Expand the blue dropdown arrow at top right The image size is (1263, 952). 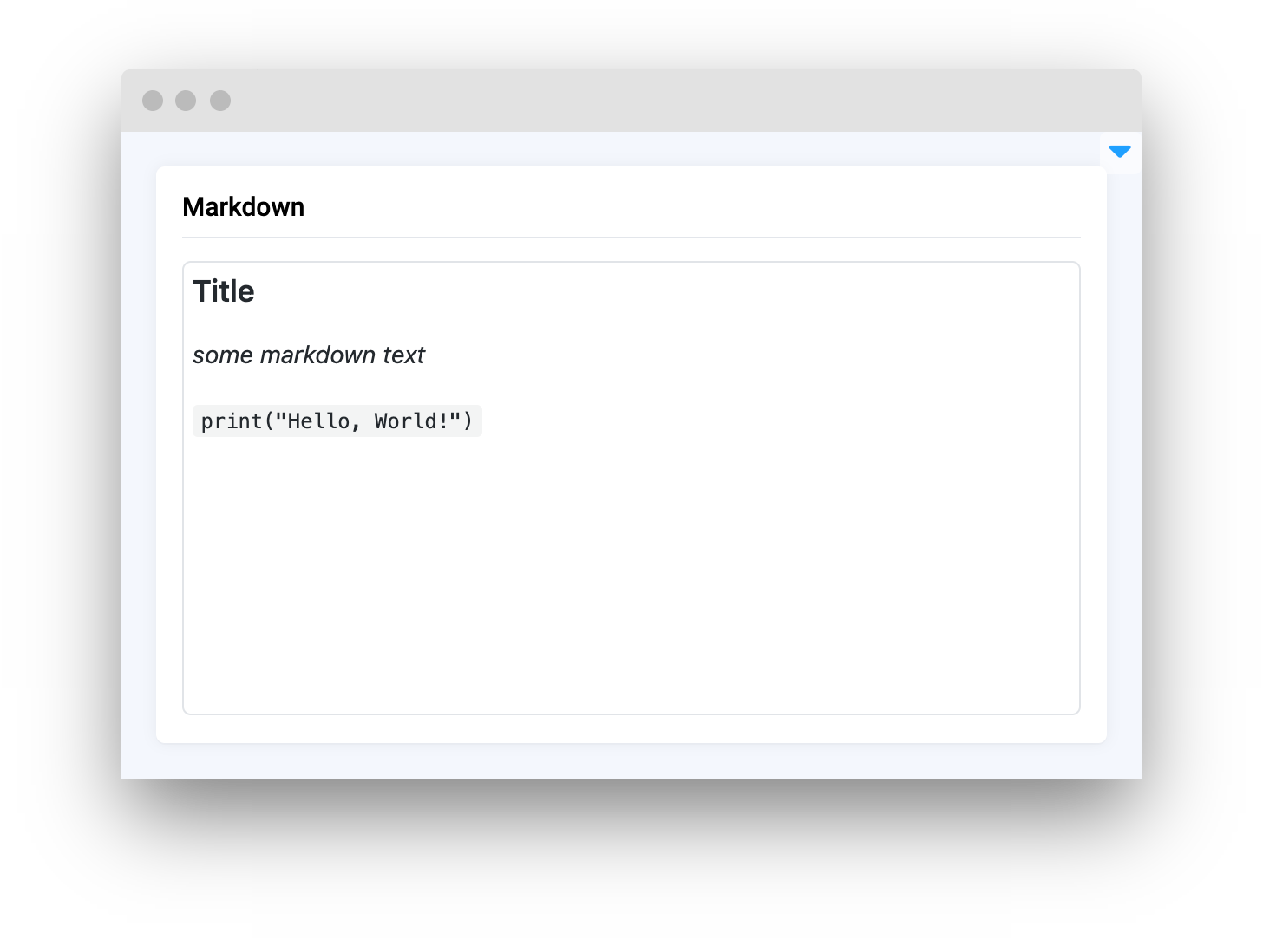pyautogui.click(x=1120, y=153)
